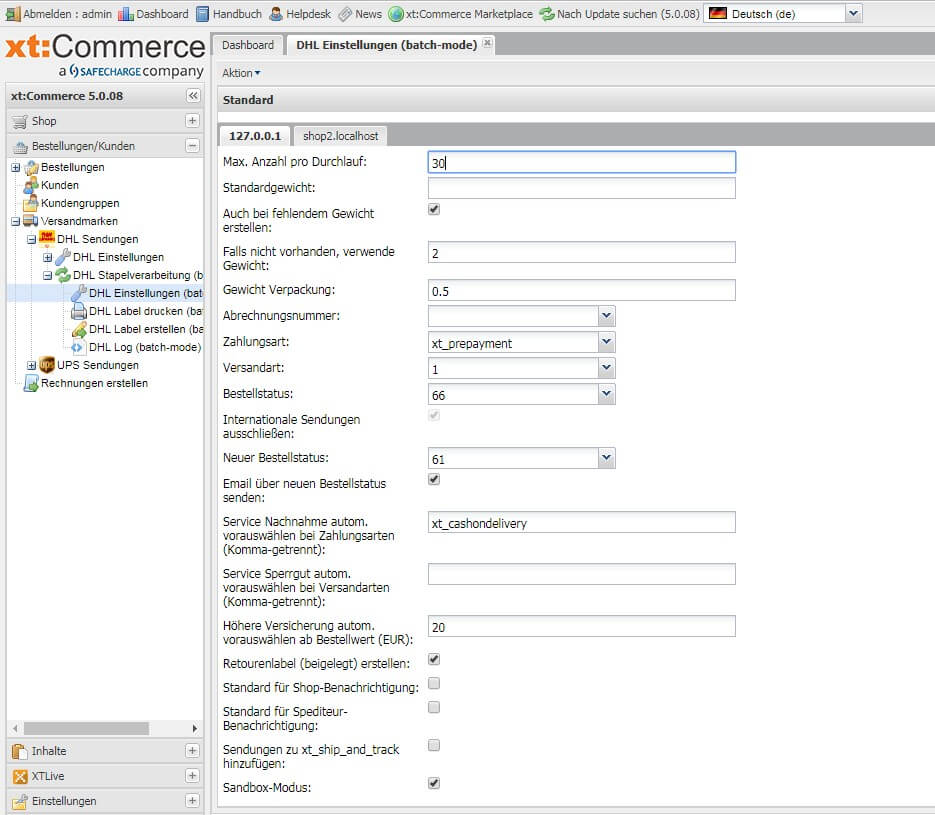935x815 pixels.
Task: Click the Rechnungen erstellen document icon
Action: (x=31, y=383)
